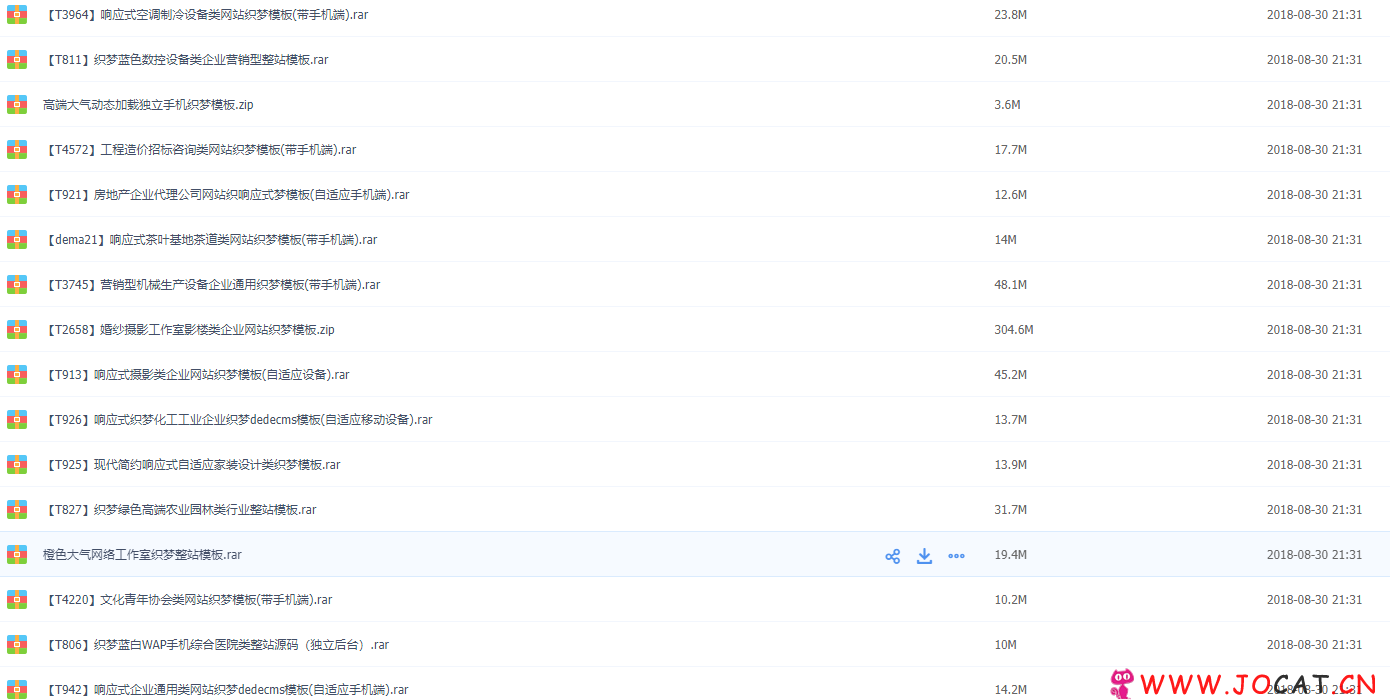The width and height of the screenshot is (1390, 700).
Task: Click the 3.6M file size
Action: 1008,105
